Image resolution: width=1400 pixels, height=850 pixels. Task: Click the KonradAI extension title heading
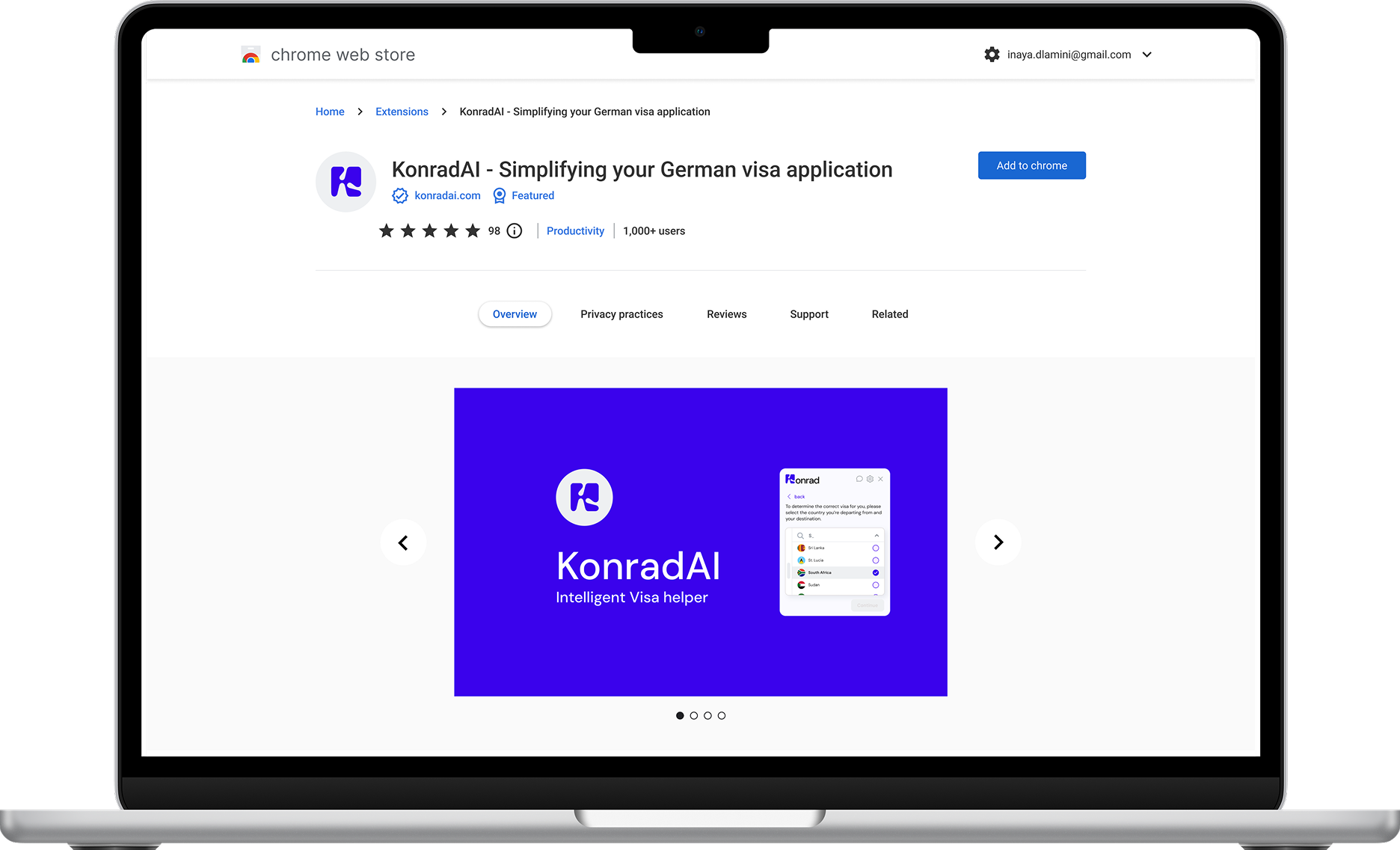click(642, 170)
